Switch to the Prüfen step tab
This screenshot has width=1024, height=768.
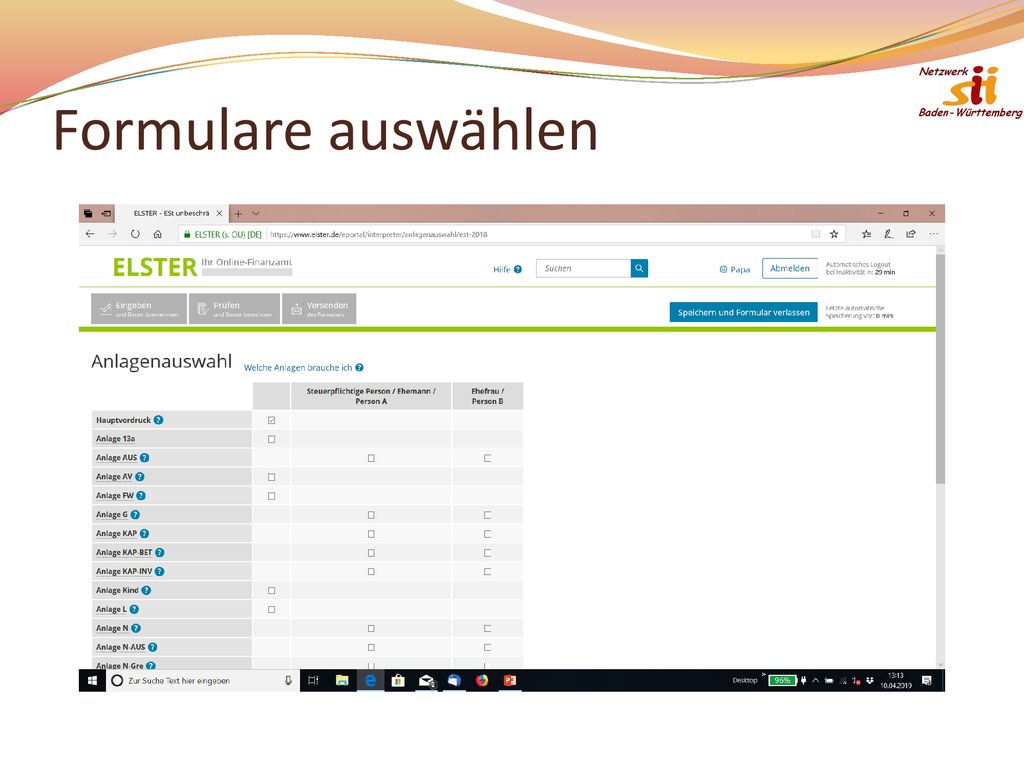234,309
